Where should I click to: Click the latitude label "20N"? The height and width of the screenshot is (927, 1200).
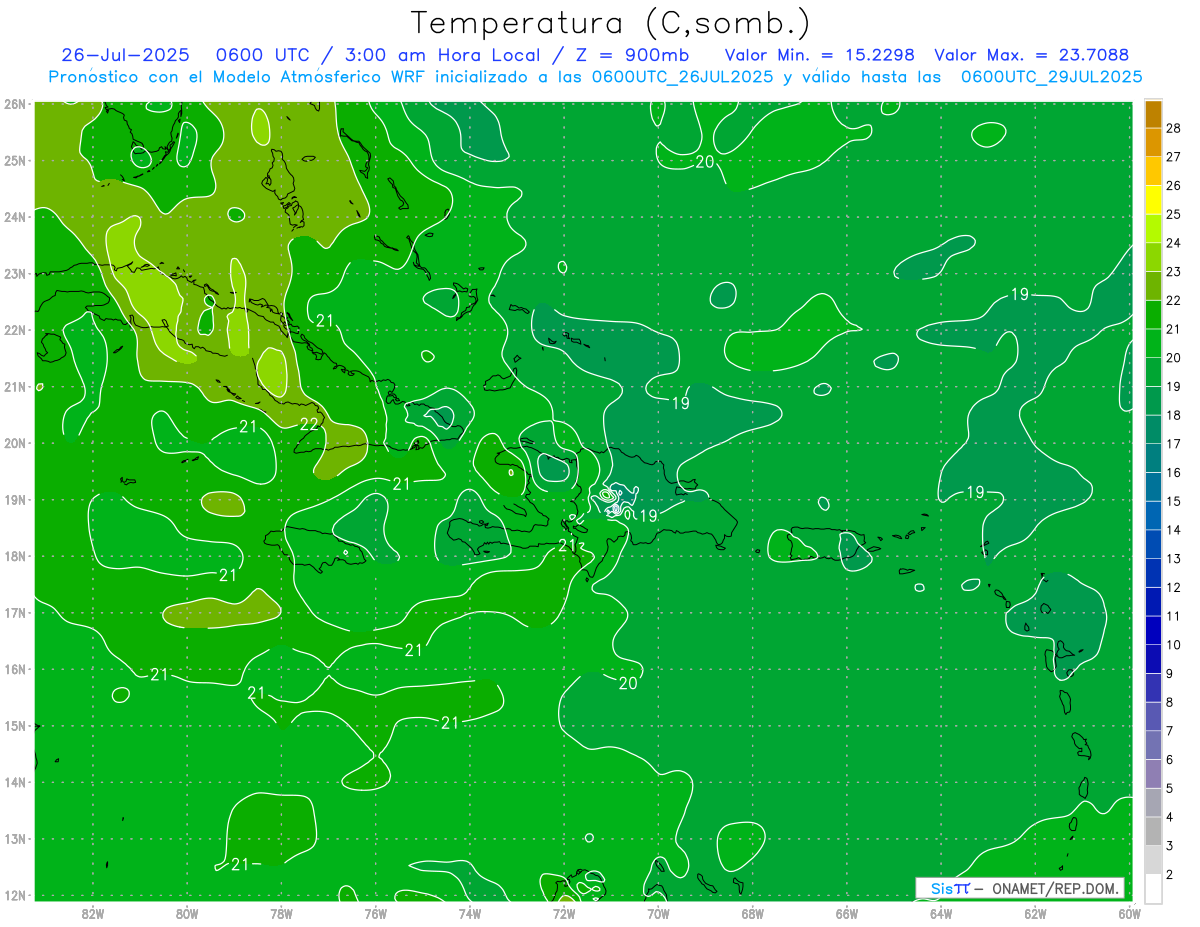tap(14, 443)
